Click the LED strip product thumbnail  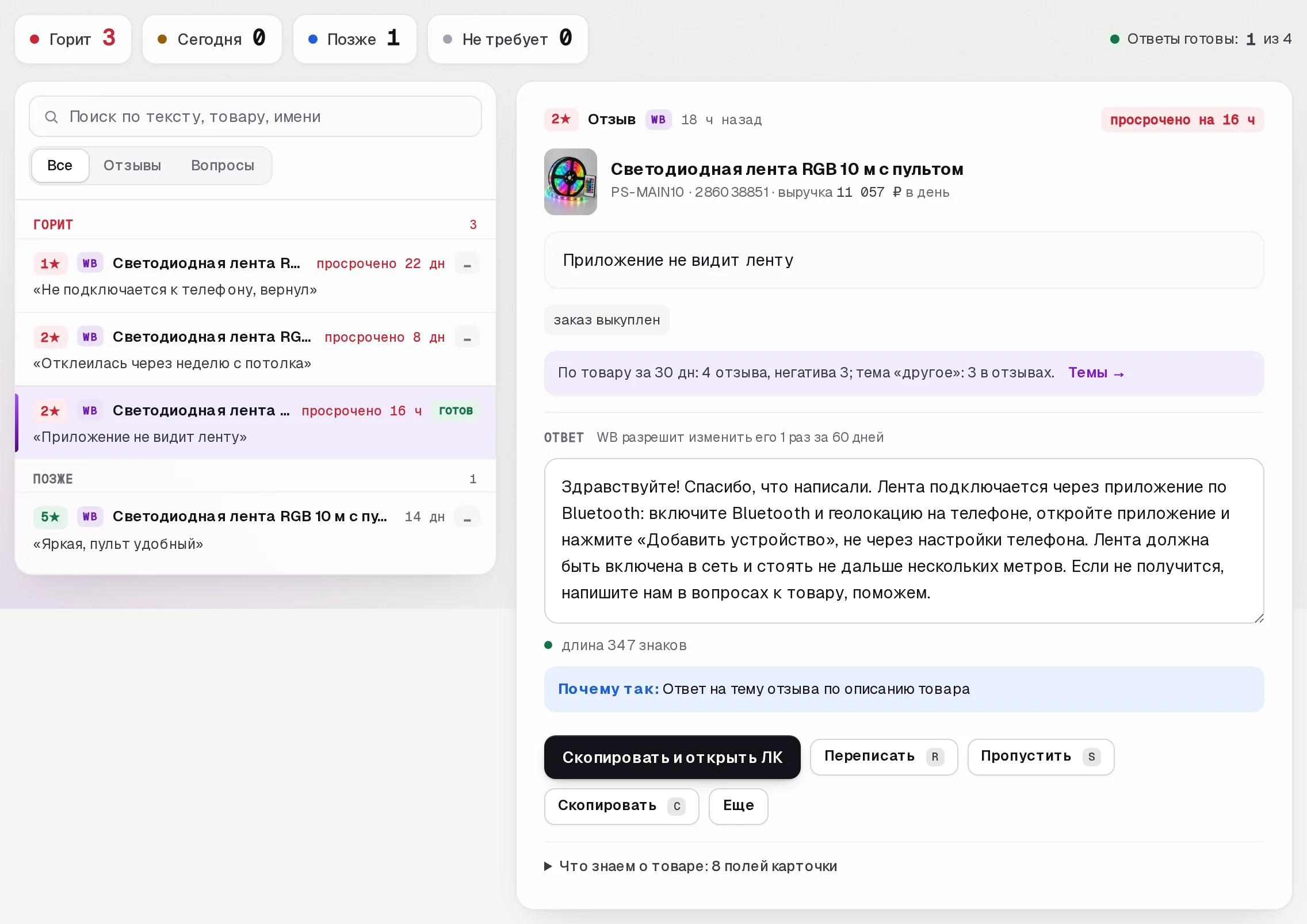[571, 182]
